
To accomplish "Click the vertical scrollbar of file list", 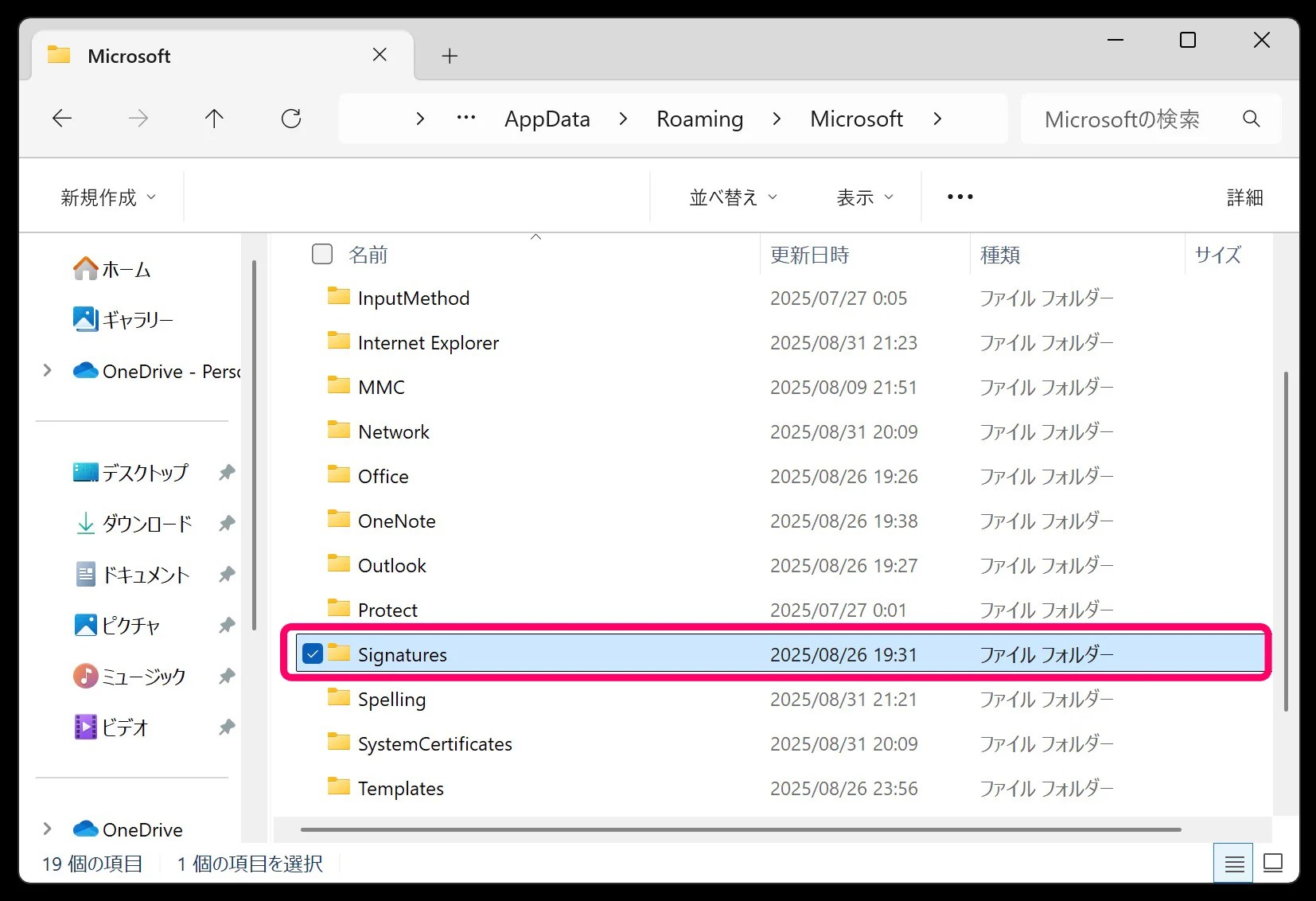I will point(1286,541).
